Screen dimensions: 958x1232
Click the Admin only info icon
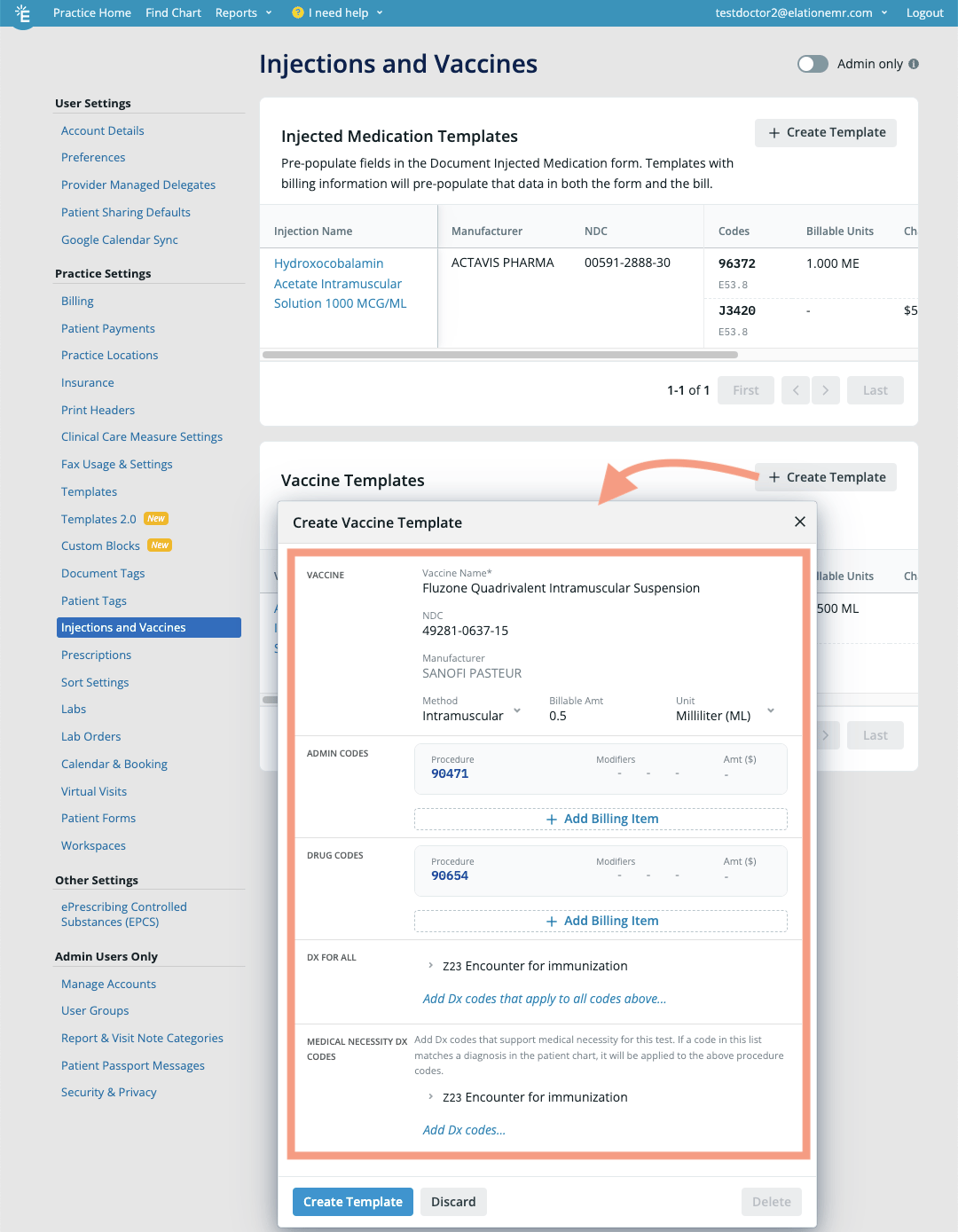914,64
